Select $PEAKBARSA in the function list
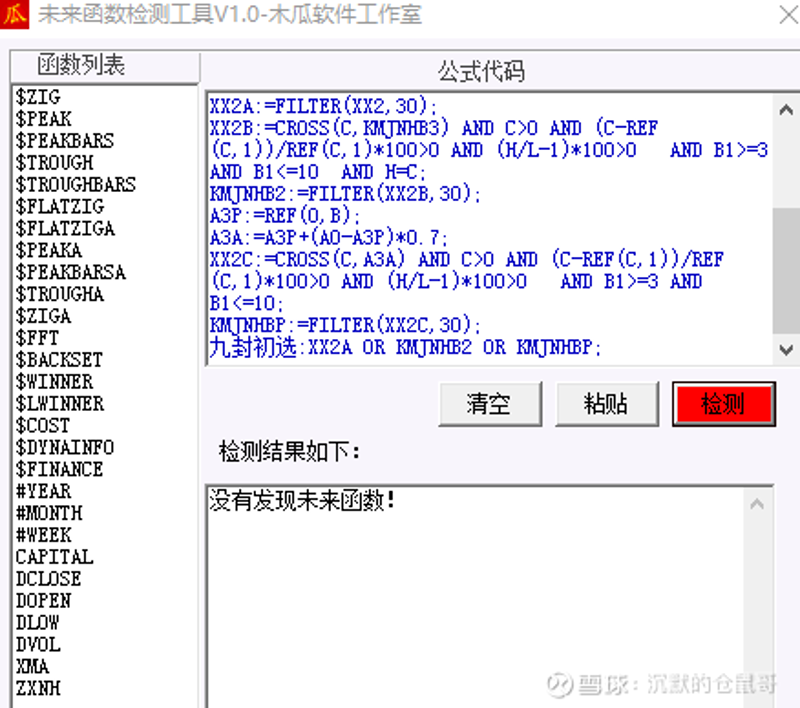The width and height of the screenshot is (800, 708). pyautogui.click(x=70, y=272)
